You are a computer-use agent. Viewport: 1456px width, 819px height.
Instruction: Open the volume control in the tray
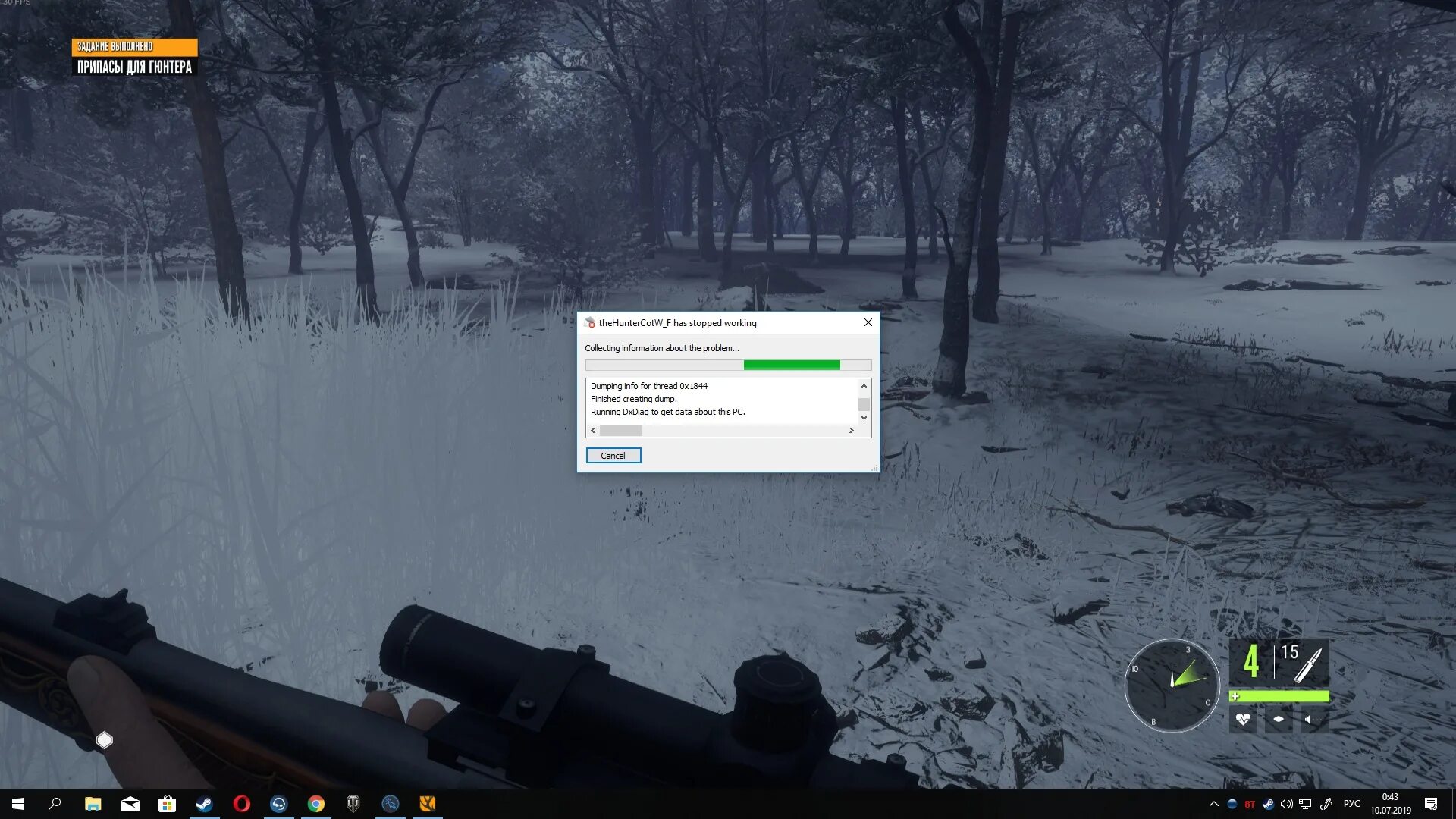coord(1286,804)
